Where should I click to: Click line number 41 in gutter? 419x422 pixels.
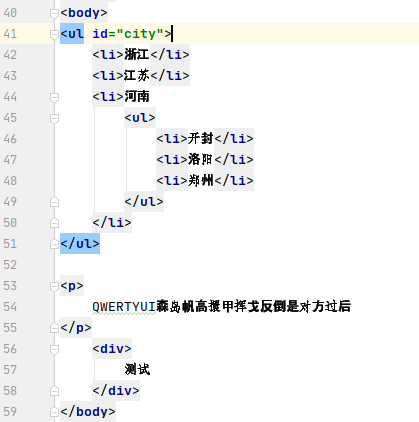point(10,34)
